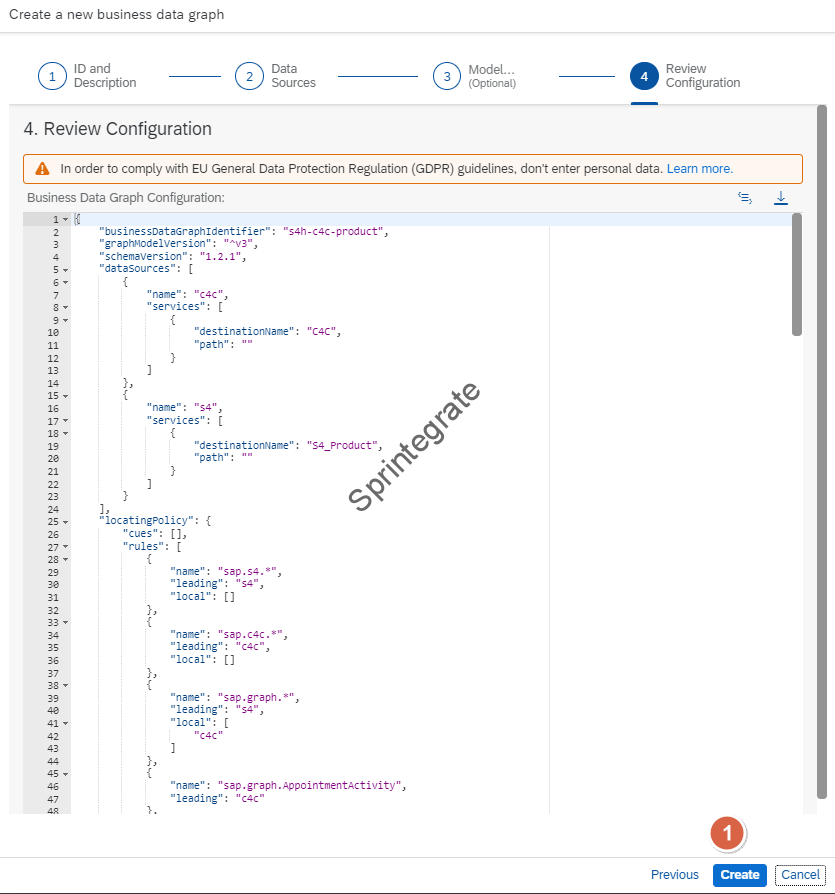This screenshot has height=894, width=835.
Task: Collapse the fold arrow at line 9
Action: [x=66, y=320]
